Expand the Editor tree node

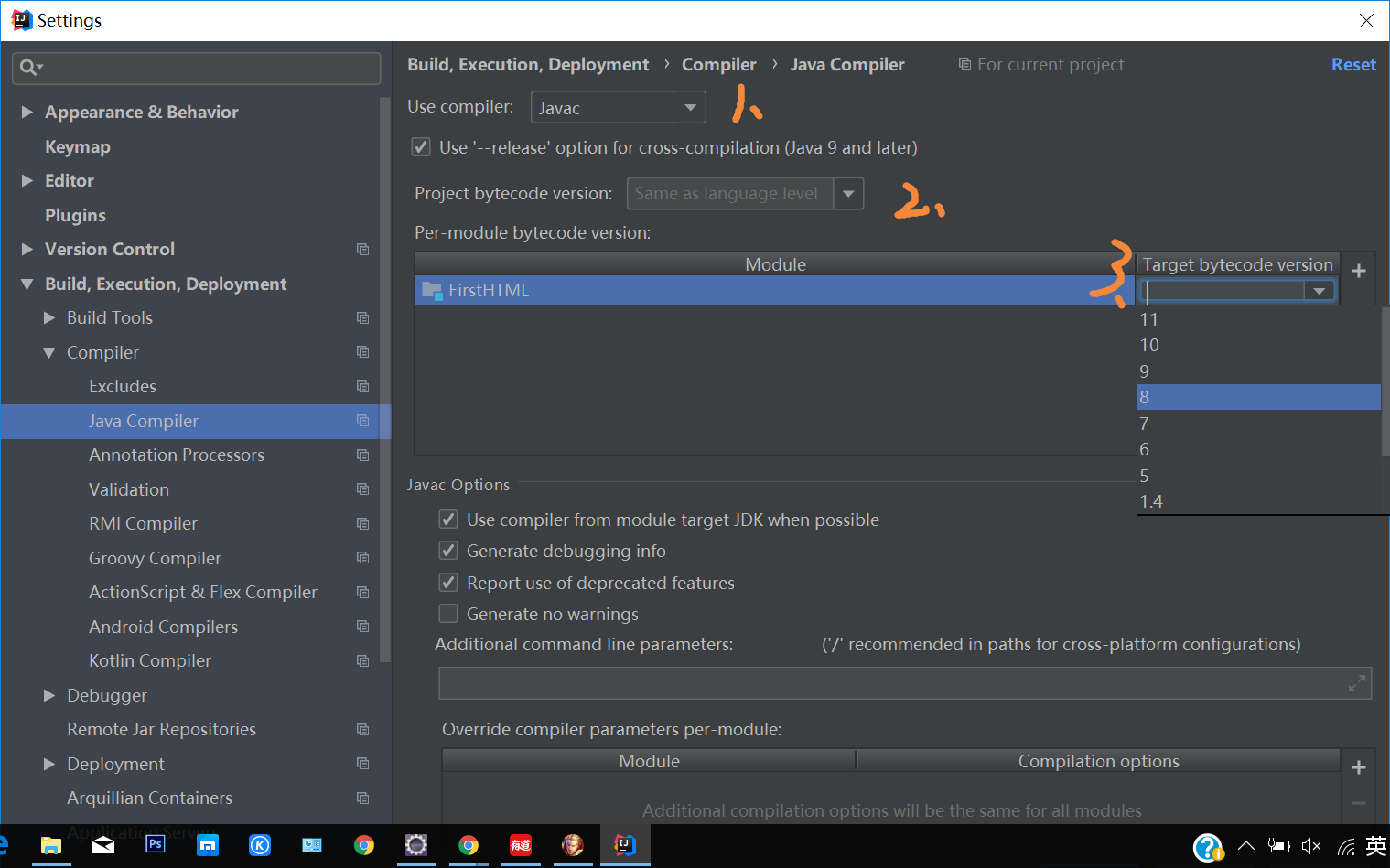[x=27, y=180]
